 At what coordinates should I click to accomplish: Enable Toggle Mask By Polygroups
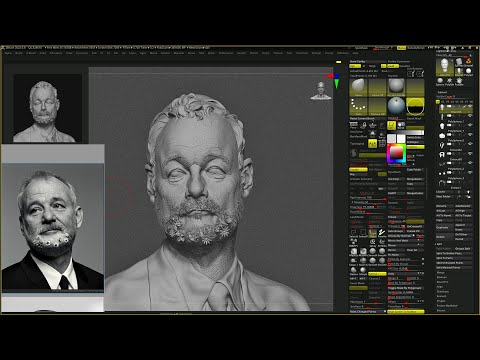[405, 288]
